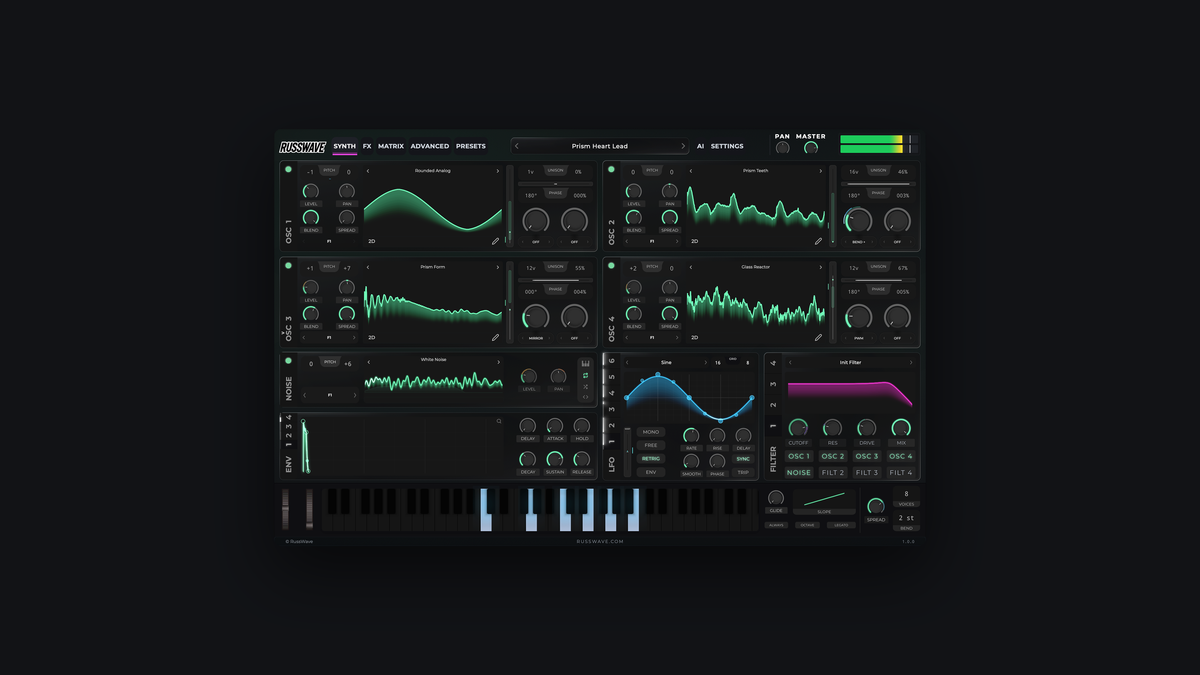1200x675 pixels.
Task: Route OSC 2 to the filter
Action: [x=833, y=457]
